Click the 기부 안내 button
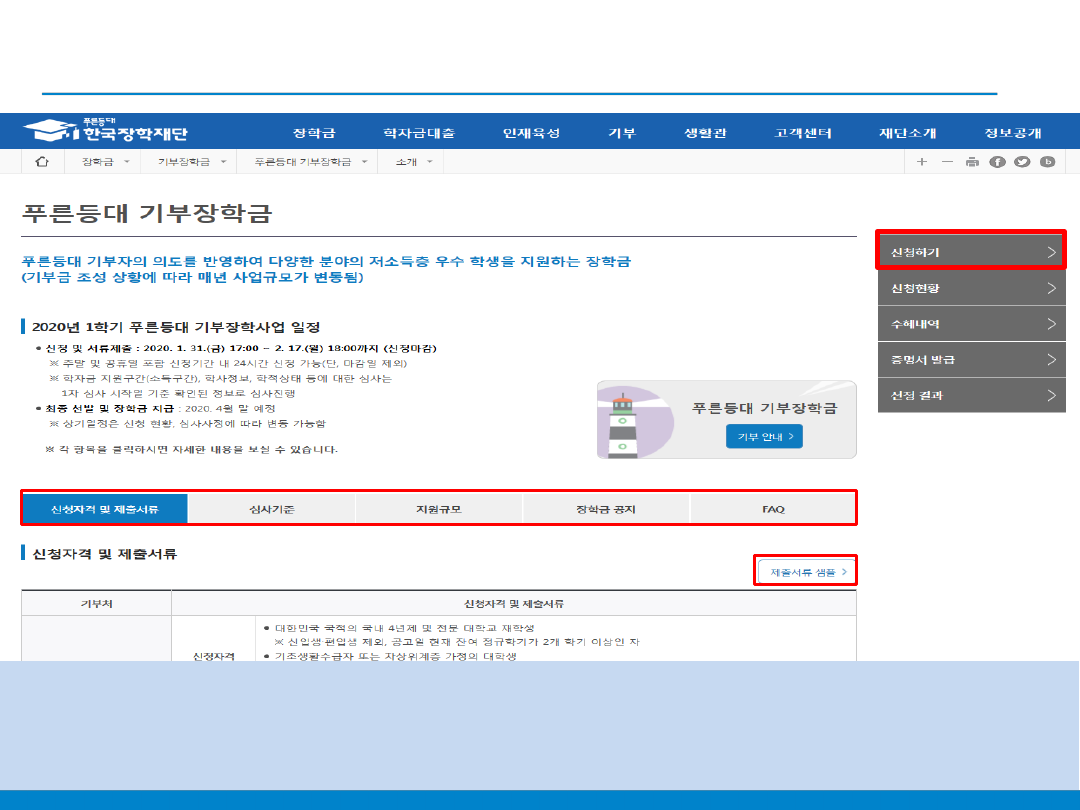1080x810 pixels. (x=765, y=437)
